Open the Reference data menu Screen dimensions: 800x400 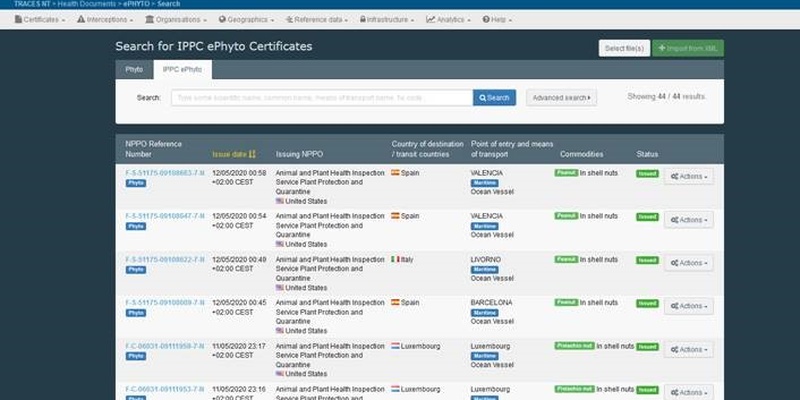point(317,20)
